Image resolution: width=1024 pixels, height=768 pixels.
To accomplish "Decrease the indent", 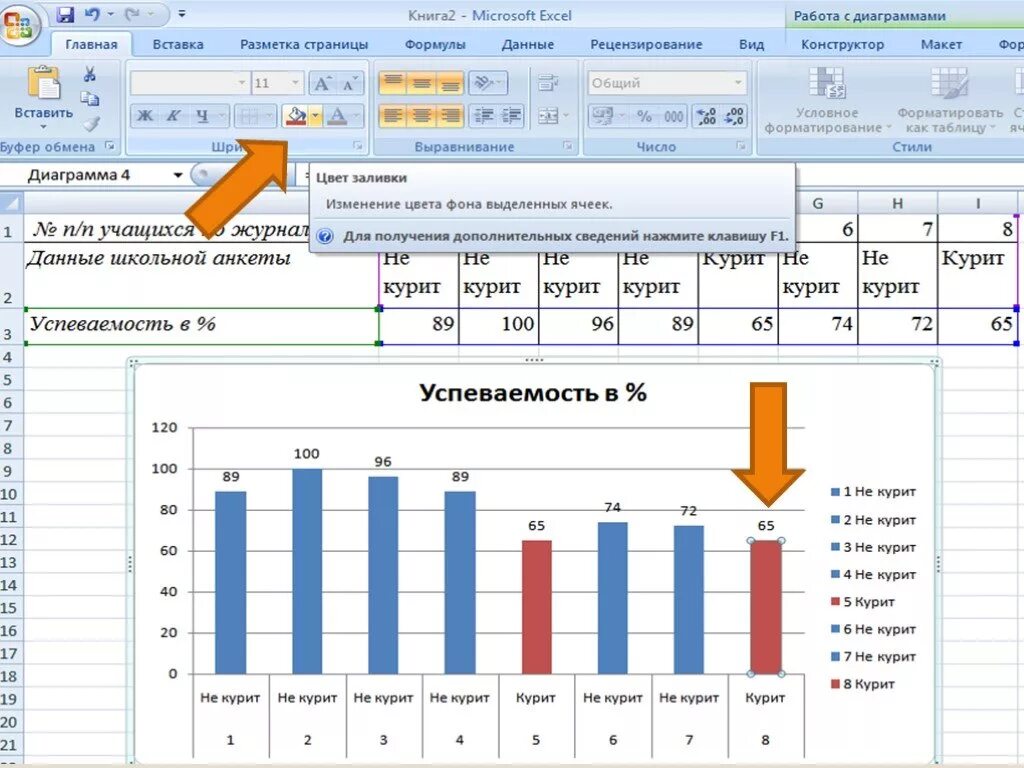I will 483,116.
